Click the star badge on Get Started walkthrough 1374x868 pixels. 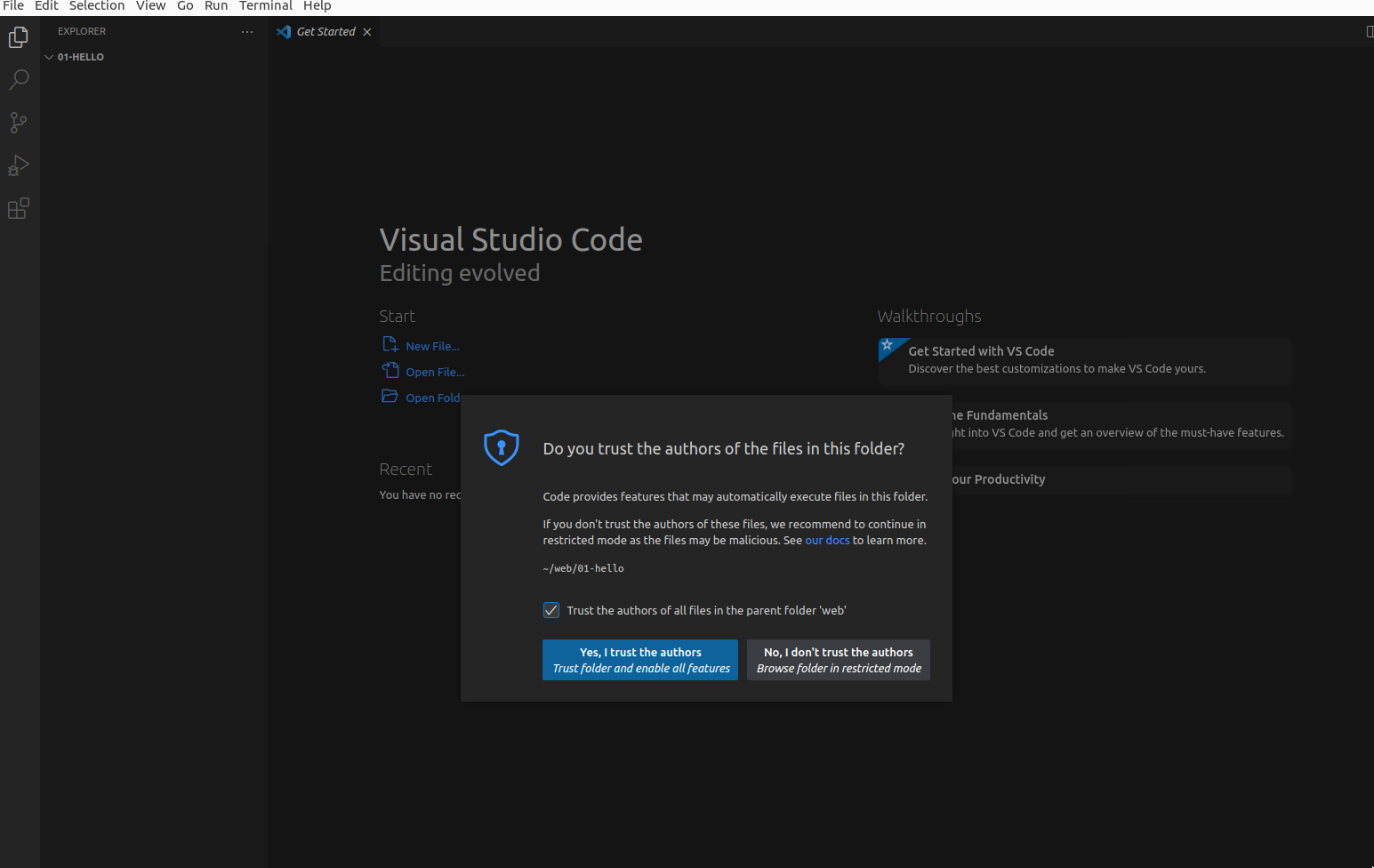pyautogui.click(x=887, y=345)
